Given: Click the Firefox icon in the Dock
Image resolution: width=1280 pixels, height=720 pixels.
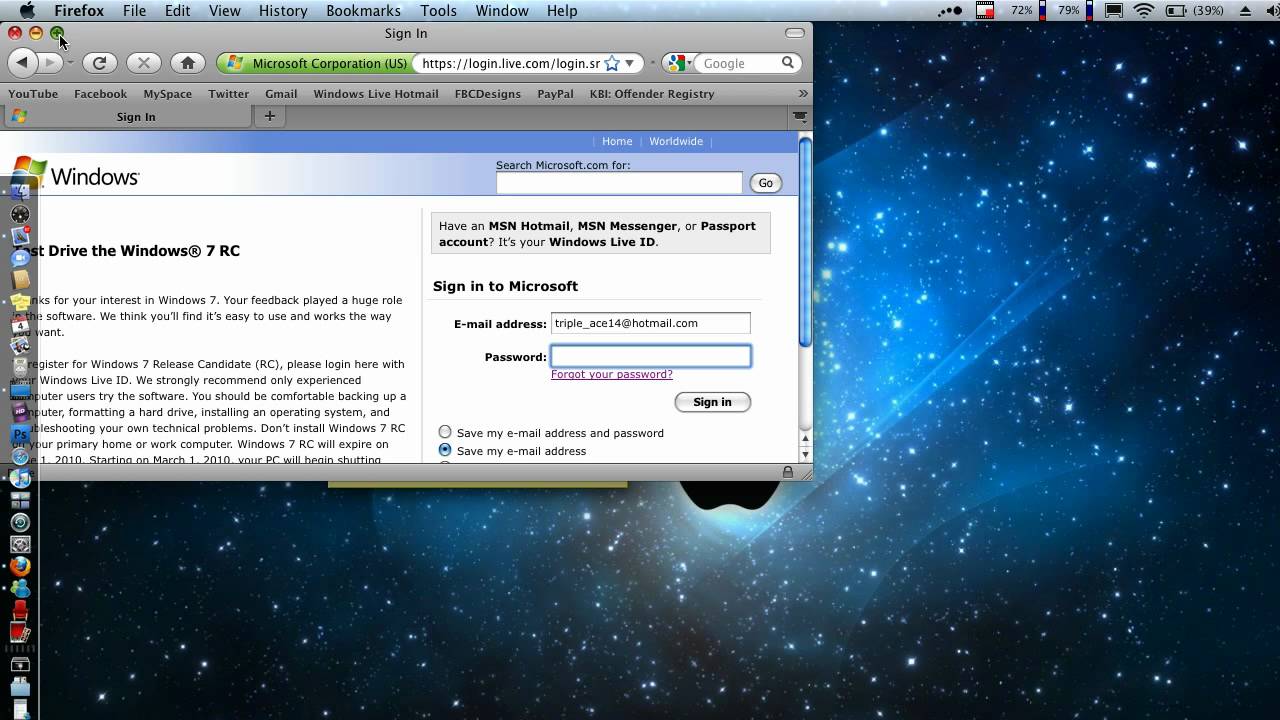Looking at the screenshot, I should click(19, 566).
